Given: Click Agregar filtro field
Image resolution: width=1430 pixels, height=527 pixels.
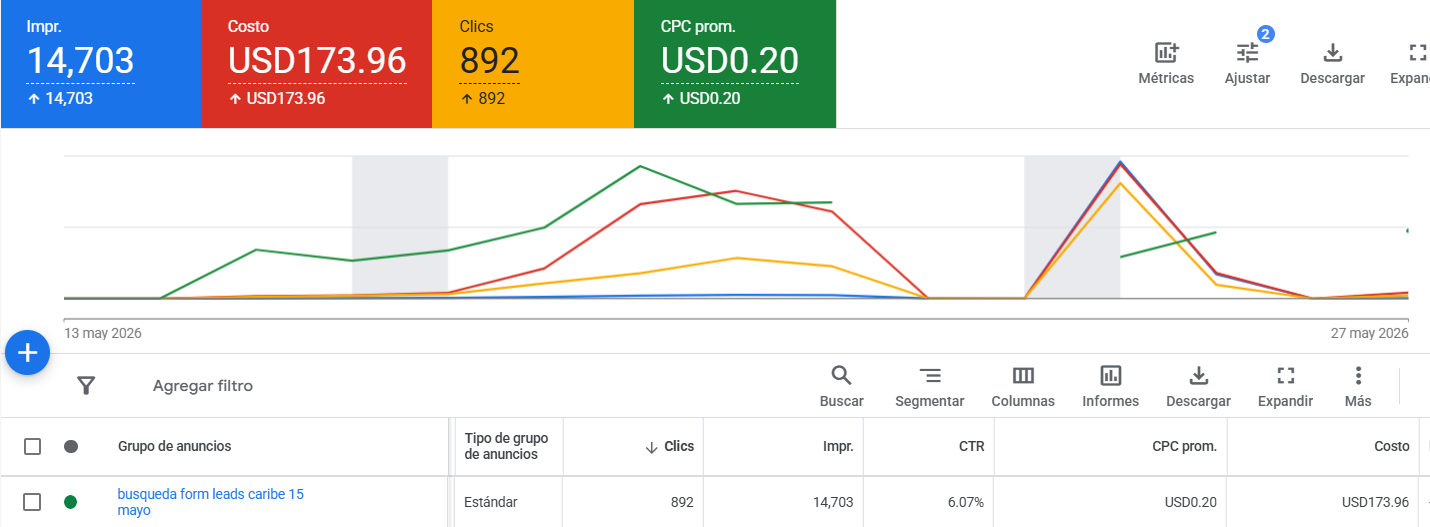Looking at the screenshot, I should click(203, 386).
